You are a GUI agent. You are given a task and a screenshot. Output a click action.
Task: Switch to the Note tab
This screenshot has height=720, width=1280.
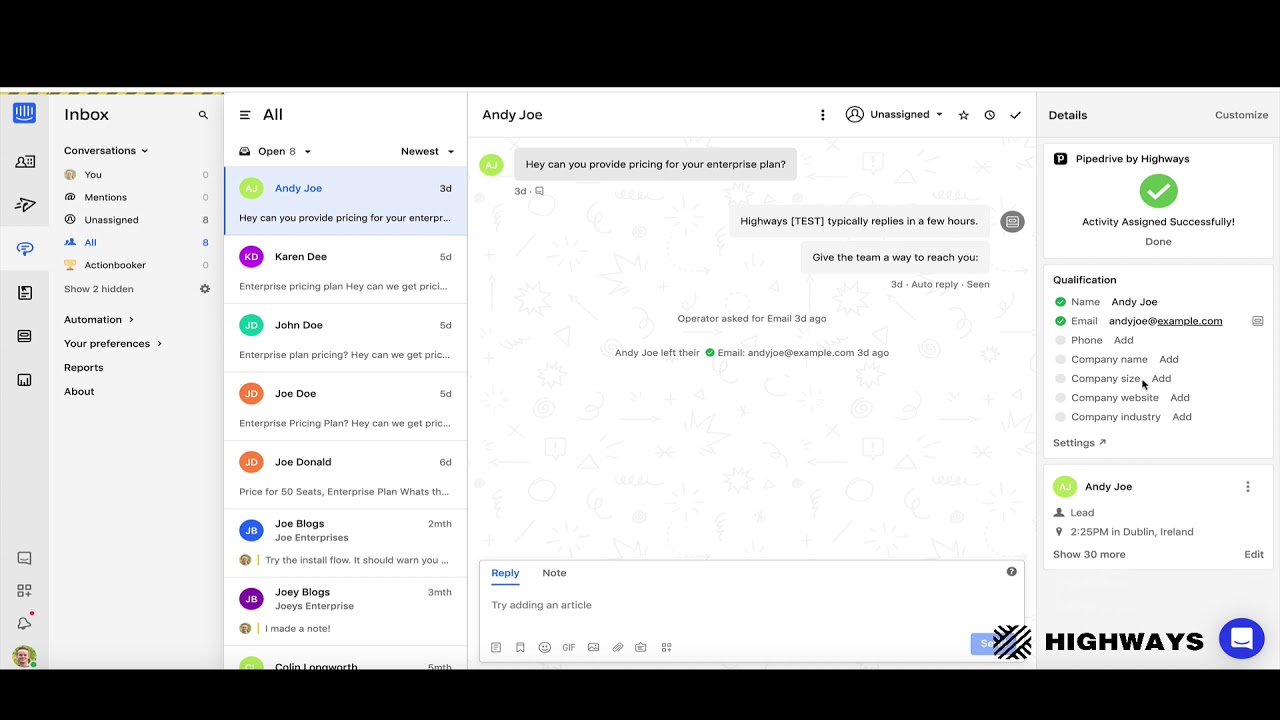(x=554, y=573)
